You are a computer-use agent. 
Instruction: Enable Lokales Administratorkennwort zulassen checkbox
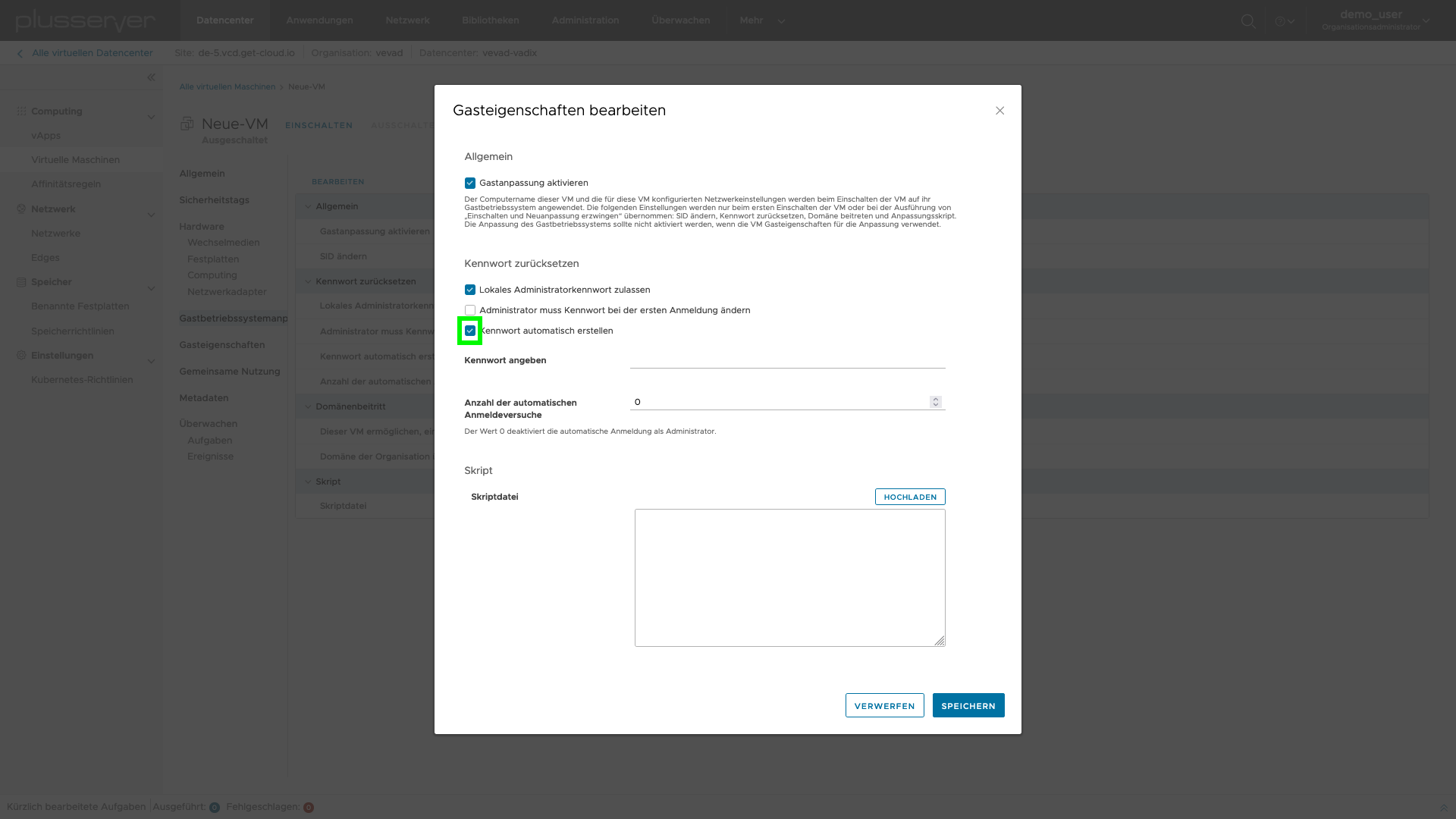pyautogui.click(x=470, y=289)
